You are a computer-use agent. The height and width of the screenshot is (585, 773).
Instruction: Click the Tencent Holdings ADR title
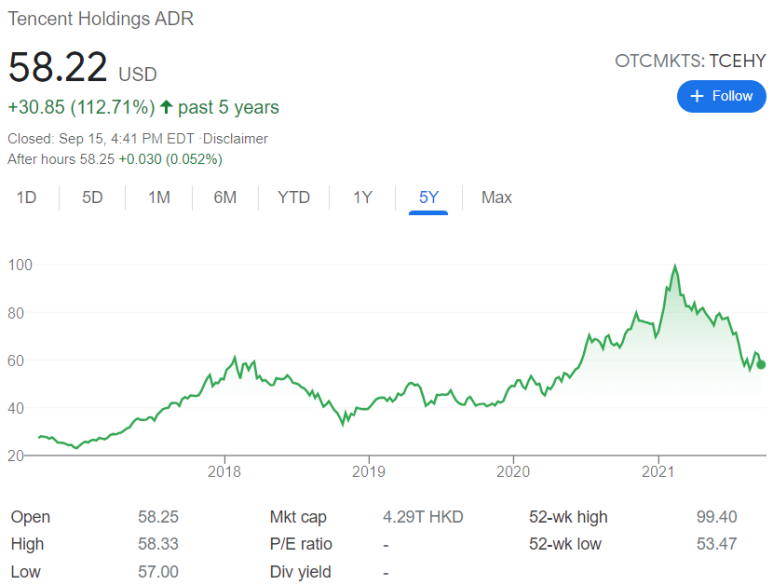[x=101, y=19]
